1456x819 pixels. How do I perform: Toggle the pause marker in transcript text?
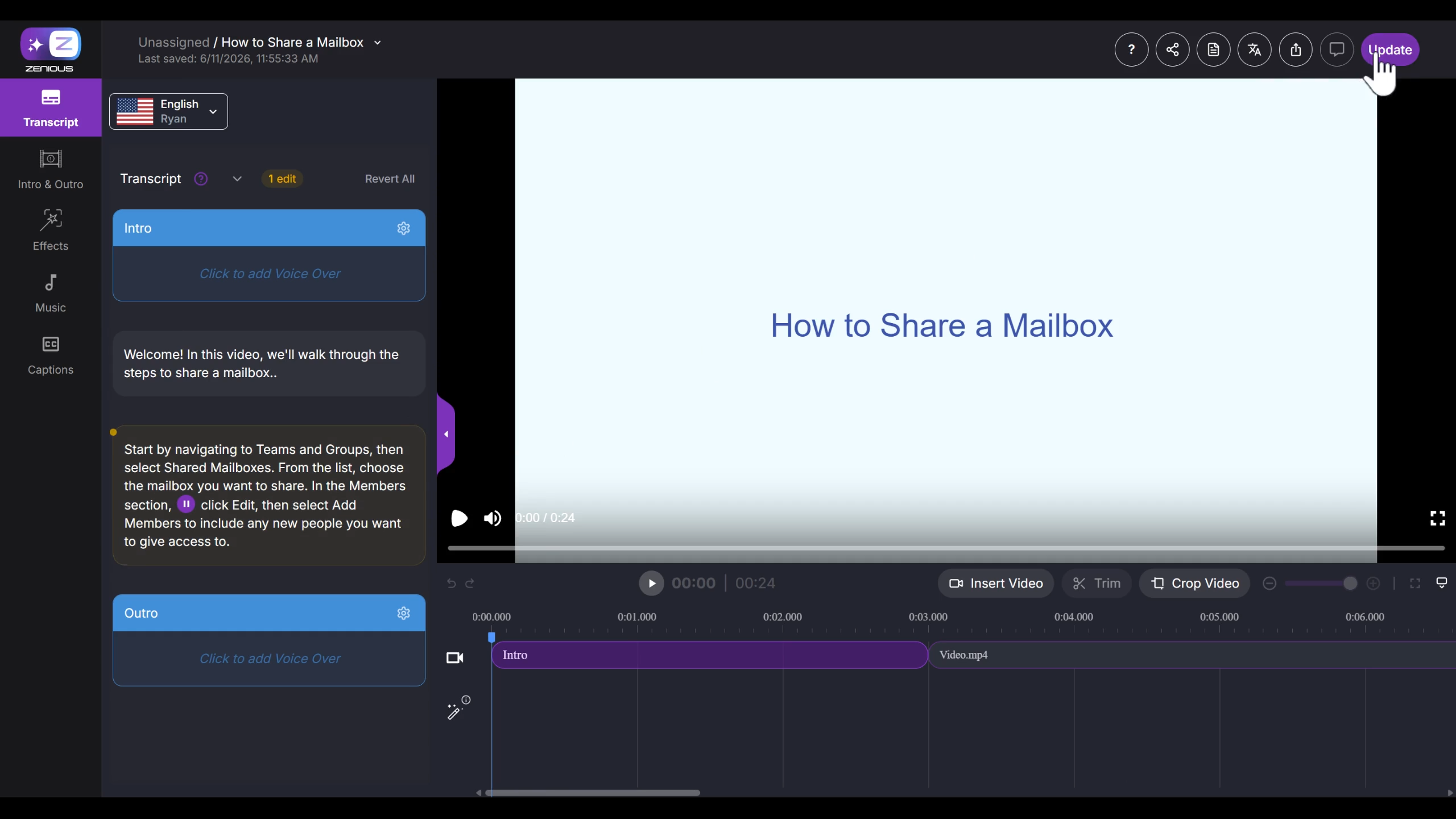pos(186,504)
